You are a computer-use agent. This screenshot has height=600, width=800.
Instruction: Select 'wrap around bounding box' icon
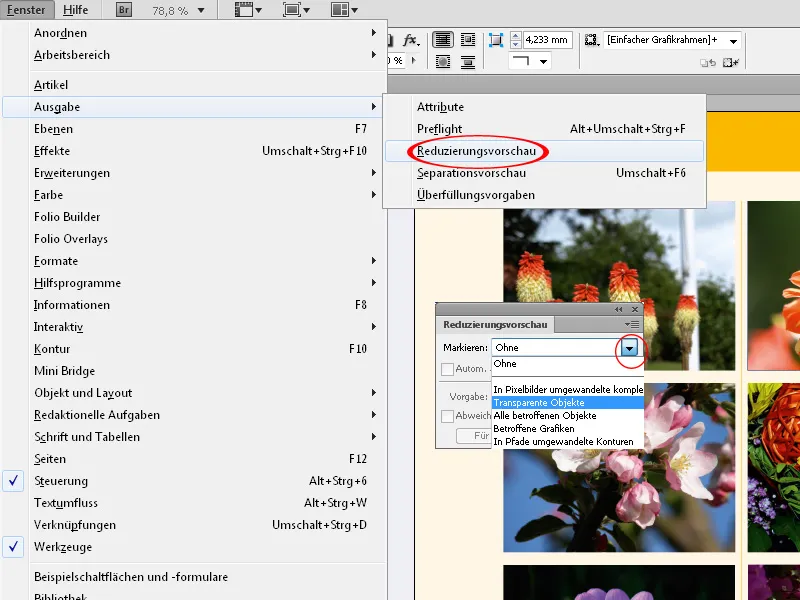[x=468, y=40]
